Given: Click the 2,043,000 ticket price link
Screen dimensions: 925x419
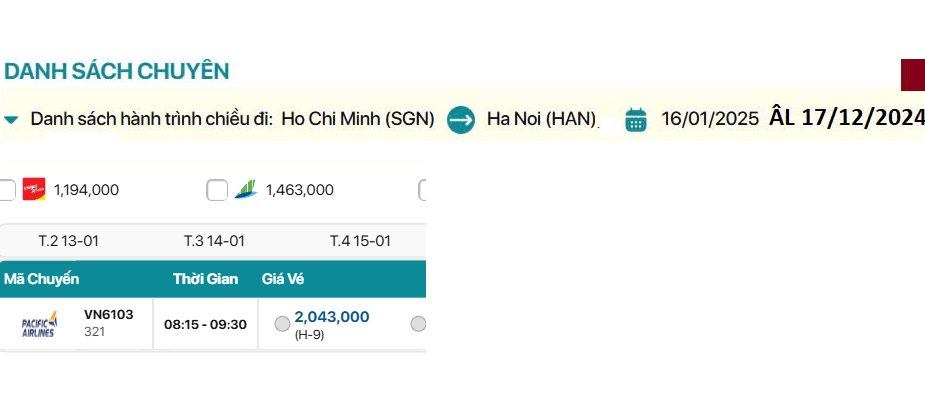Looking at the screenshot, I should (x=331, y=317).
